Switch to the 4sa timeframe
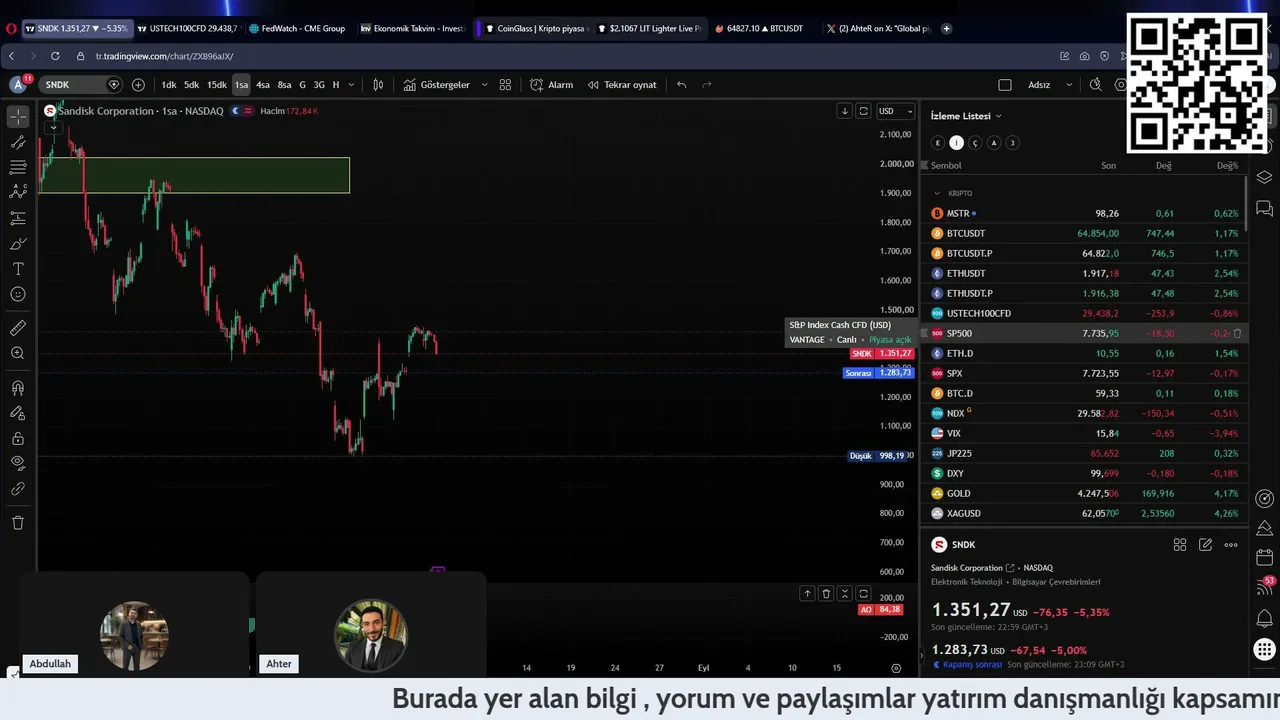Image resolution: width=1280 pixels, height=720 pixels. pos(263,85)
